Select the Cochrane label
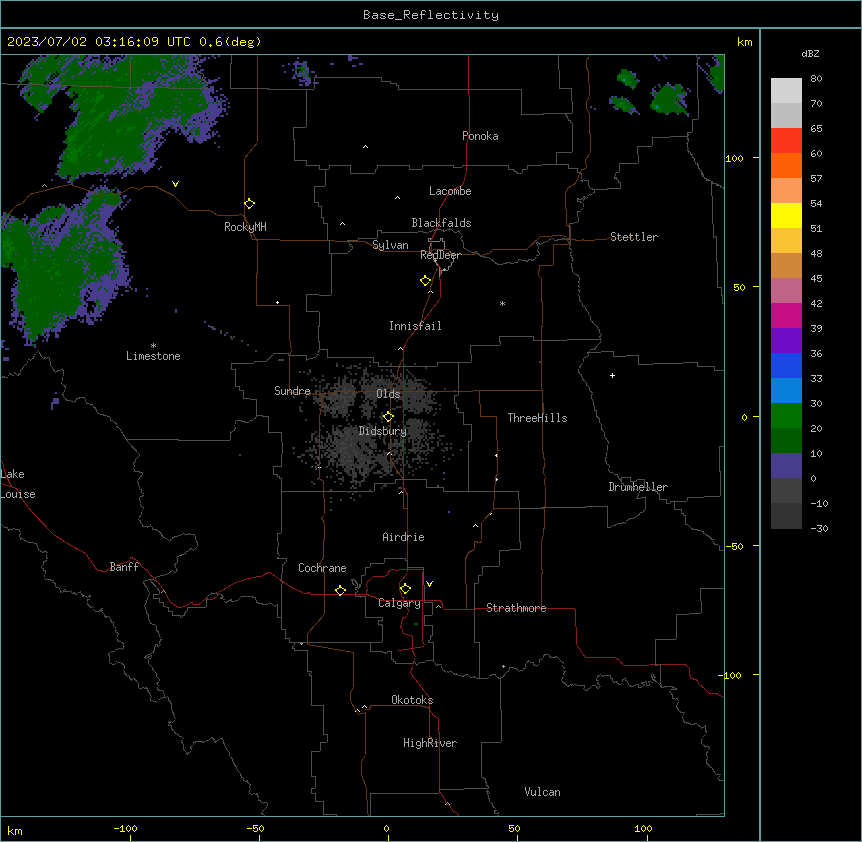 click(322, 568)
